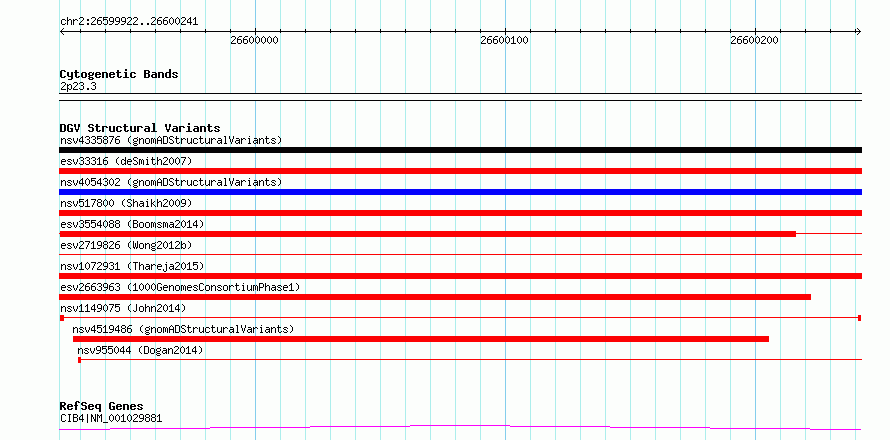Open nsv4519486 (gnomADStructuralVariants) label

[x=183, y=329]
